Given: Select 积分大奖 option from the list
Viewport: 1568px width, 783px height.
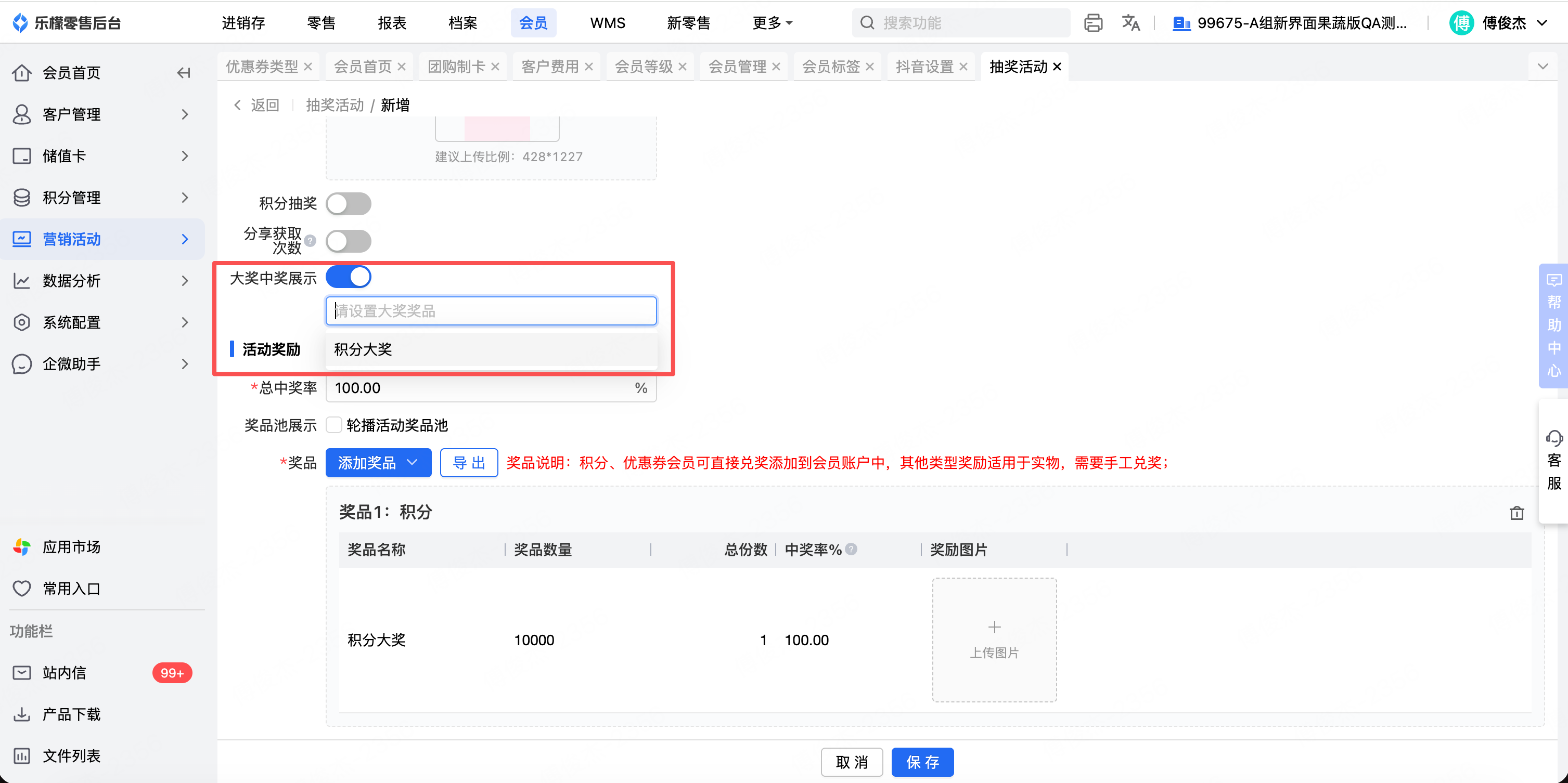Looking at the screenshot, I should coord(364,349).
